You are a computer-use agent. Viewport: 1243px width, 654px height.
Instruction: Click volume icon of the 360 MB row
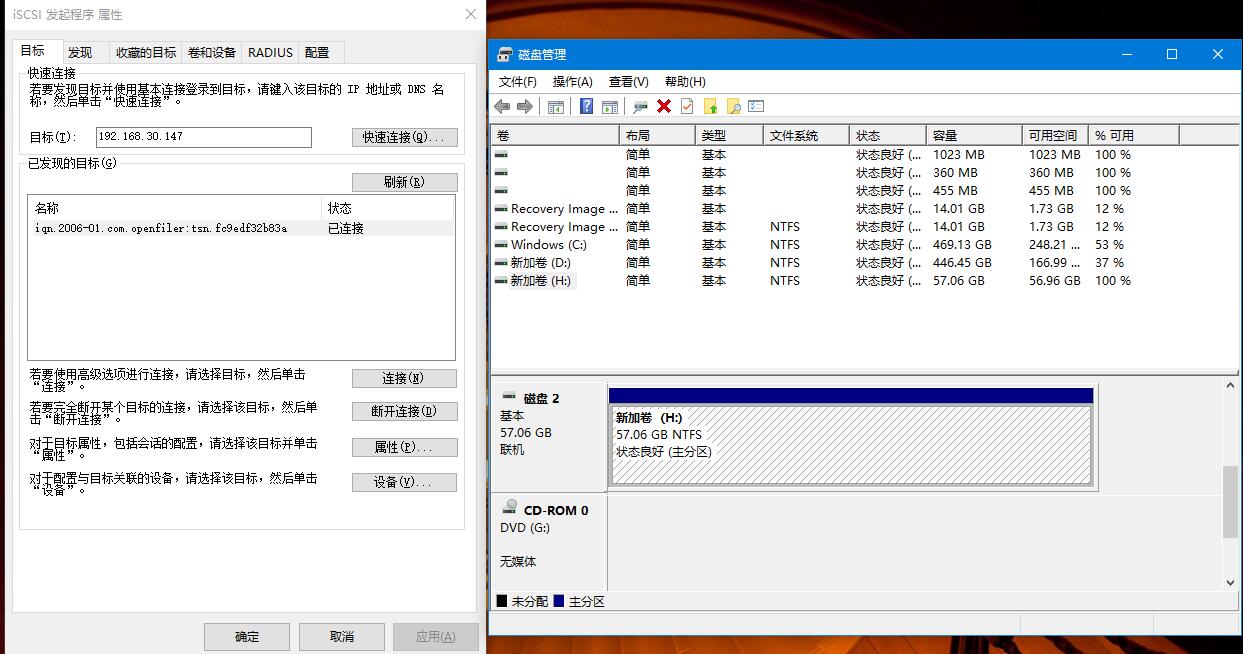pos(501,172)
